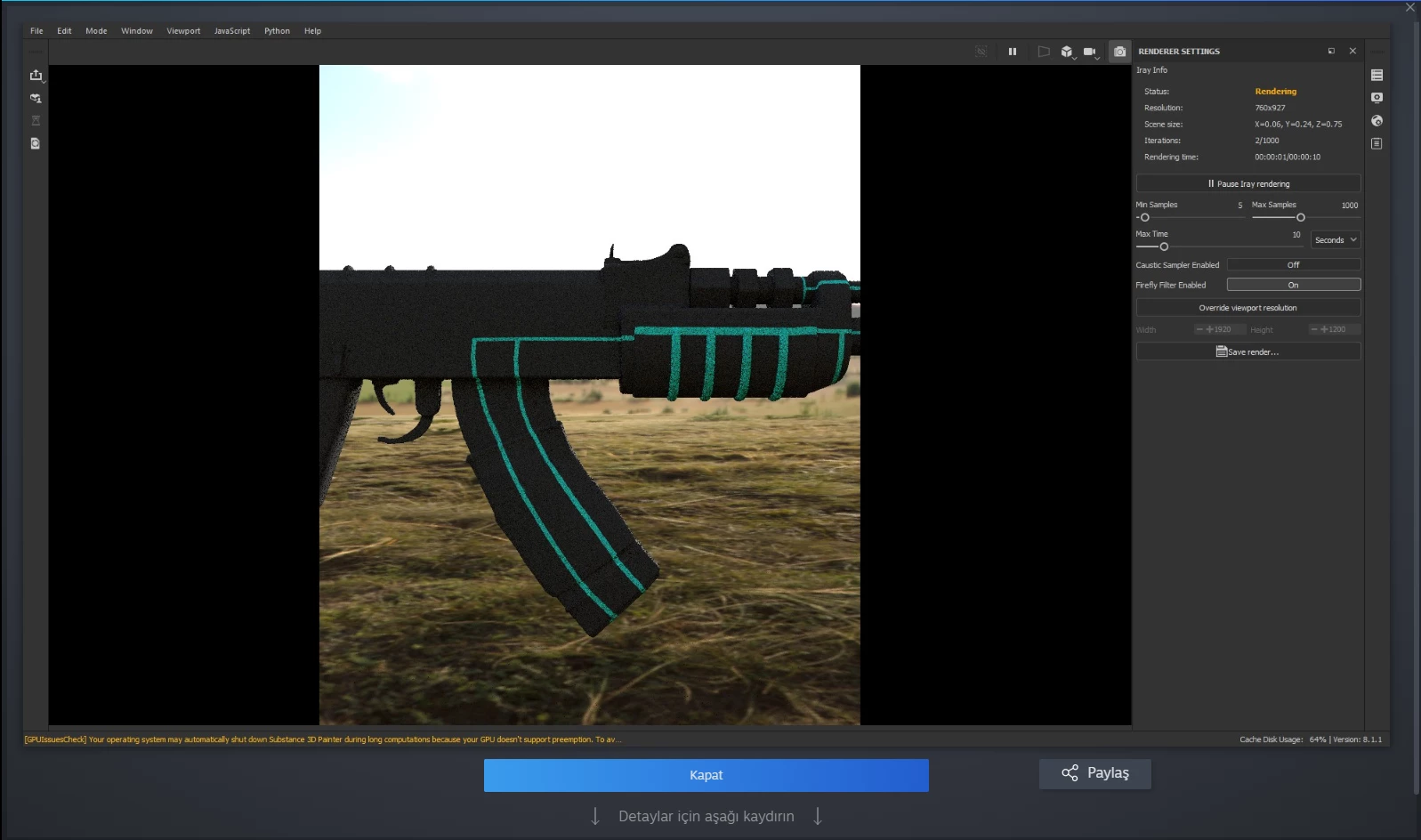Open the Mode menu
The height and width of the screenshot is (840, 1421).
(96, 31)
